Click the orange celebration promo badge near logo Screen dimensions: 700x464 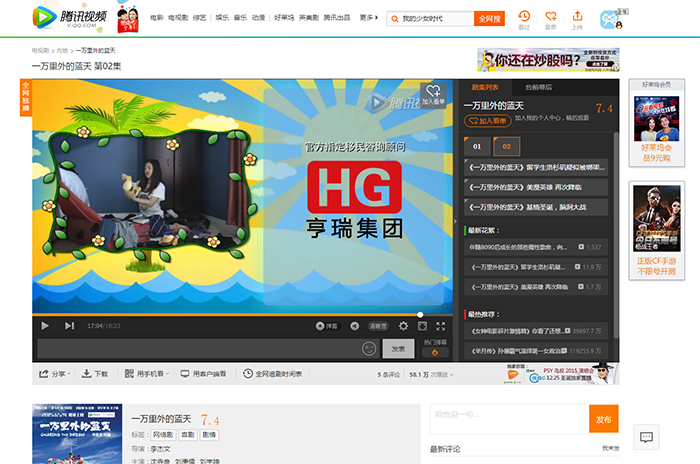tap(128, 20)
